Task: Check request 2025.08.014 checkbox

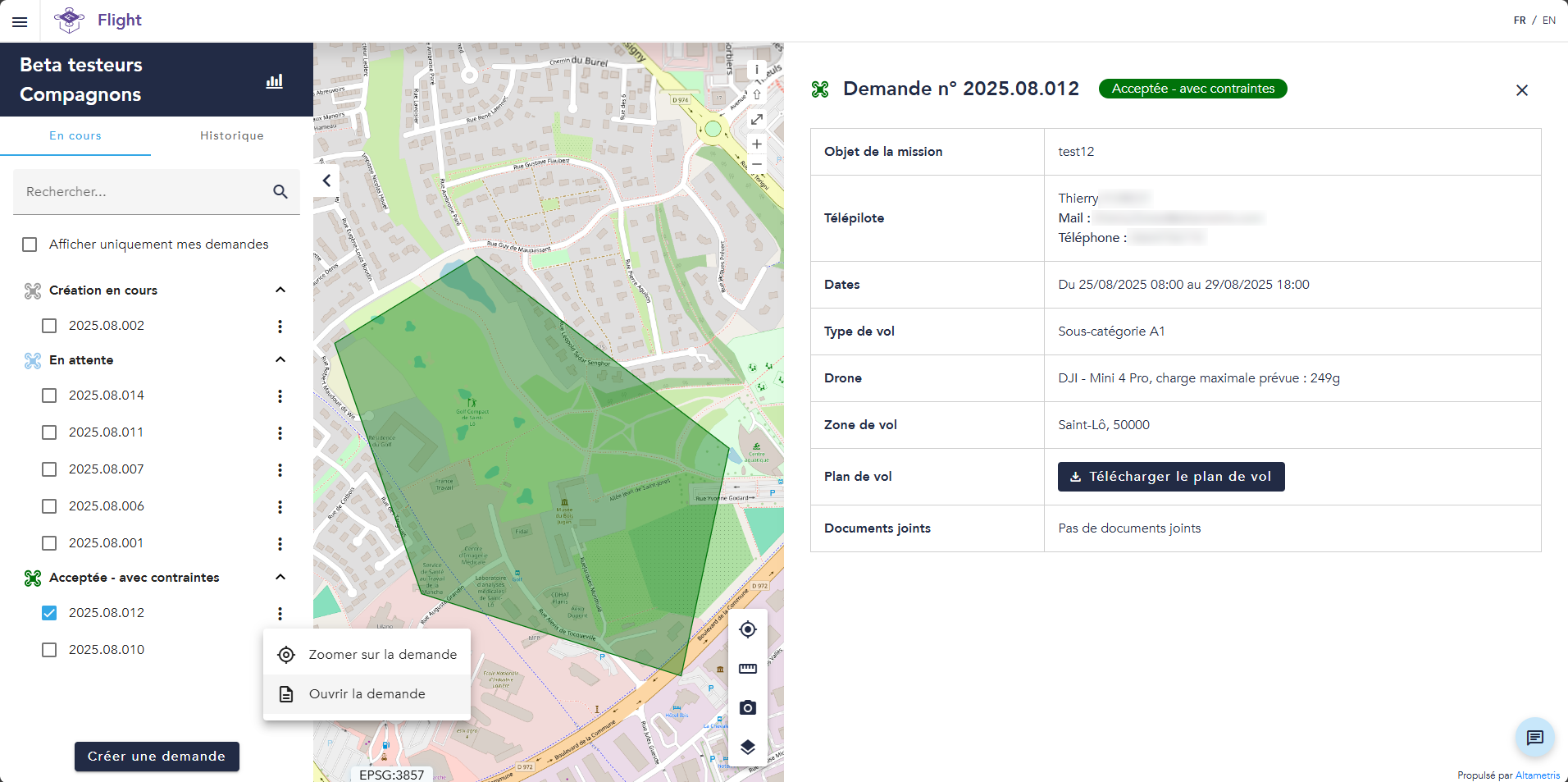Action: coord(50,396)
